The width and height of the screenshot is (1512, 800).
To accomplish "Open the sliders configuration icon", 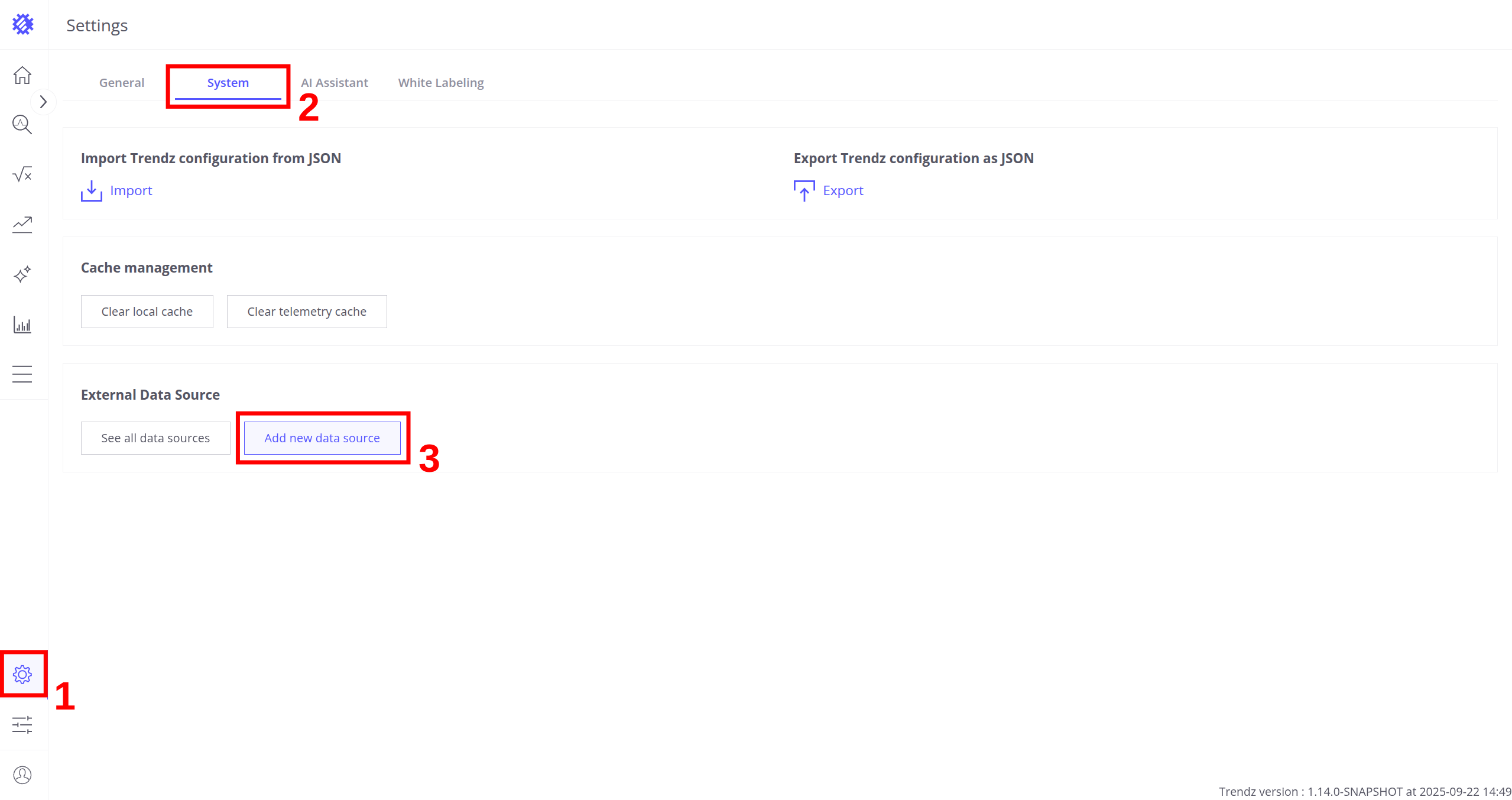I will 22,725.
